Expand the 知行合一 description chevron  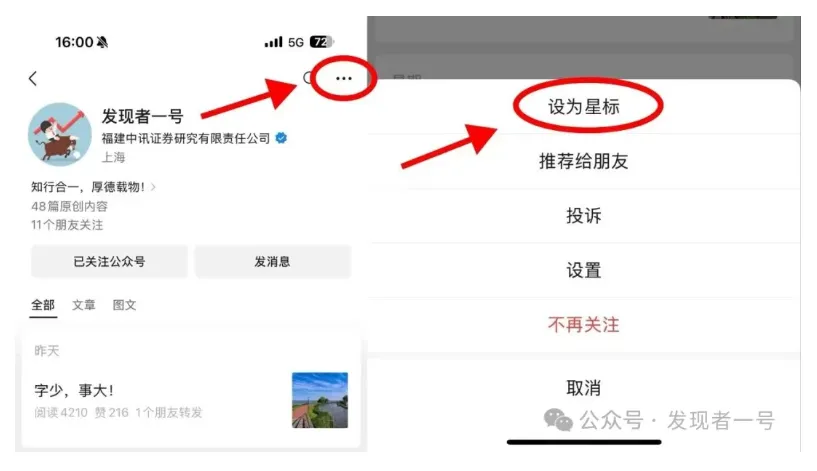point(153,187)
